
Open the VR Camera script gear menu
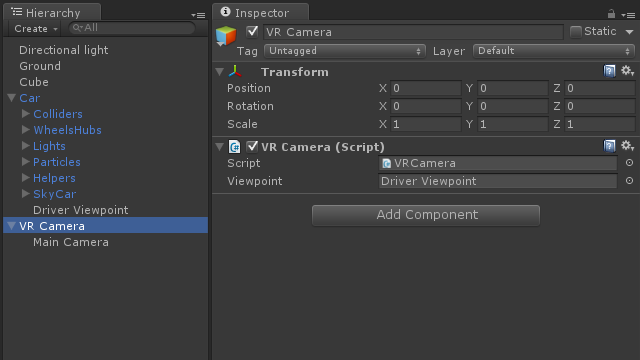[627, 146]
